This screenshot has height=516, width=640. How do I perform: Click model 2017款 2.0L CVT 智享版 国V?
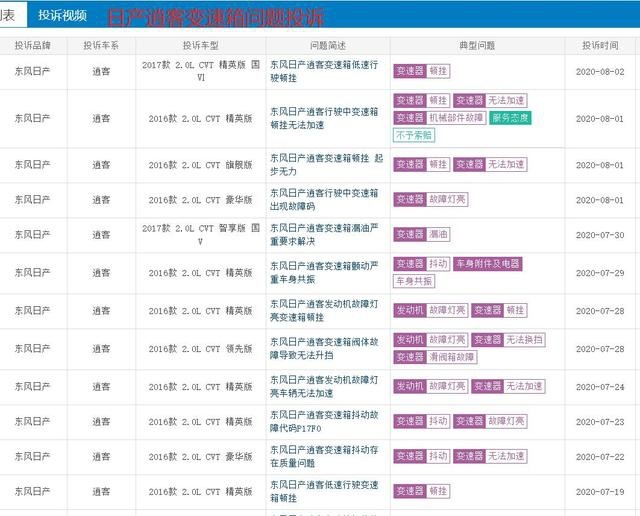point(200,235)
